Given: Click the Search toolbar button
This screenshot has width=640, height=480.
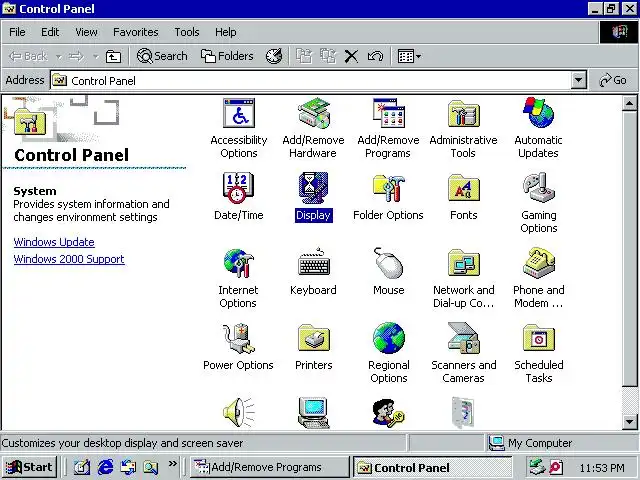Looking at the screenshot, I should (162, 56).
